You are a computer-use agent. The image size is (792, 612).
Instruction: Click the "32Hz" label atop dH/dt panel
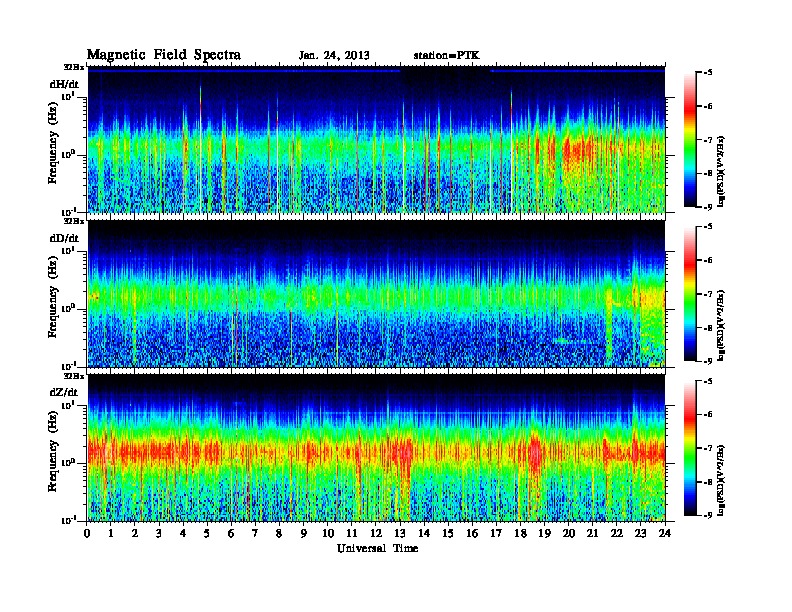click(x=73, y=67)
